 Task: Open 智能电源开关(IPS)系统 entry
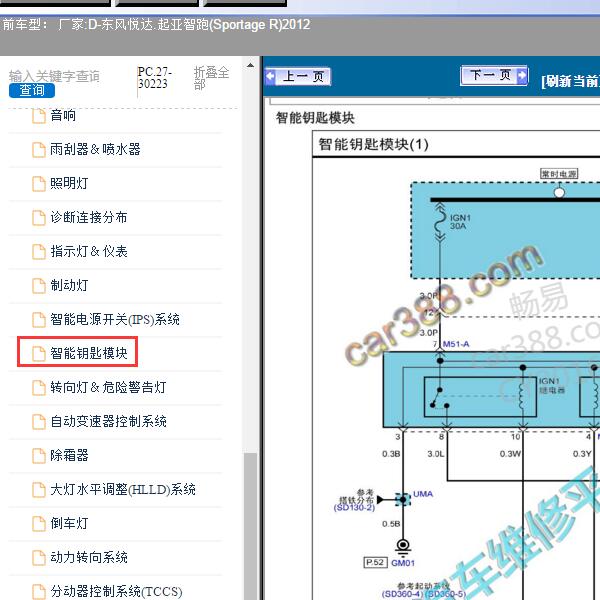coord(115,320)
